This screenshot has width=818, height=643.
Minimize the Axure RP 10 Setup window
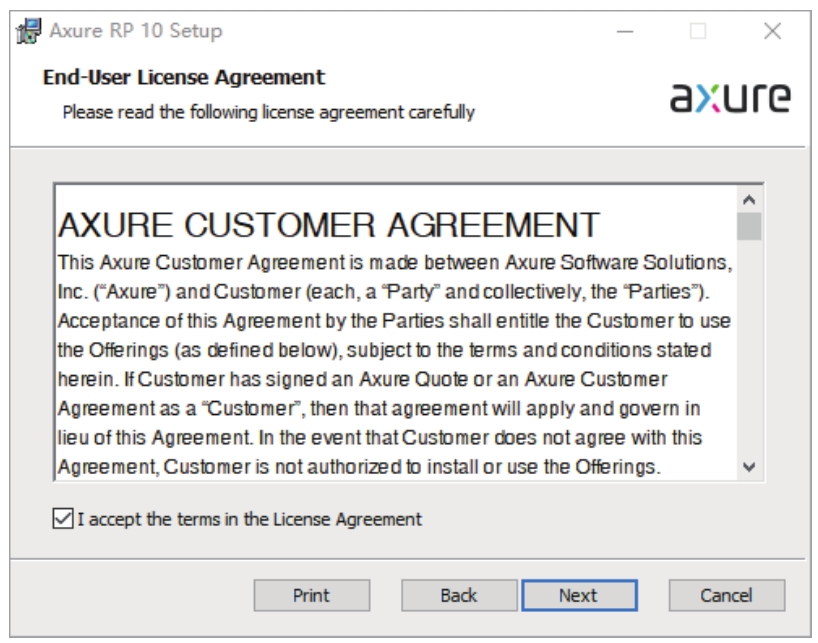[x=625, y=31]
